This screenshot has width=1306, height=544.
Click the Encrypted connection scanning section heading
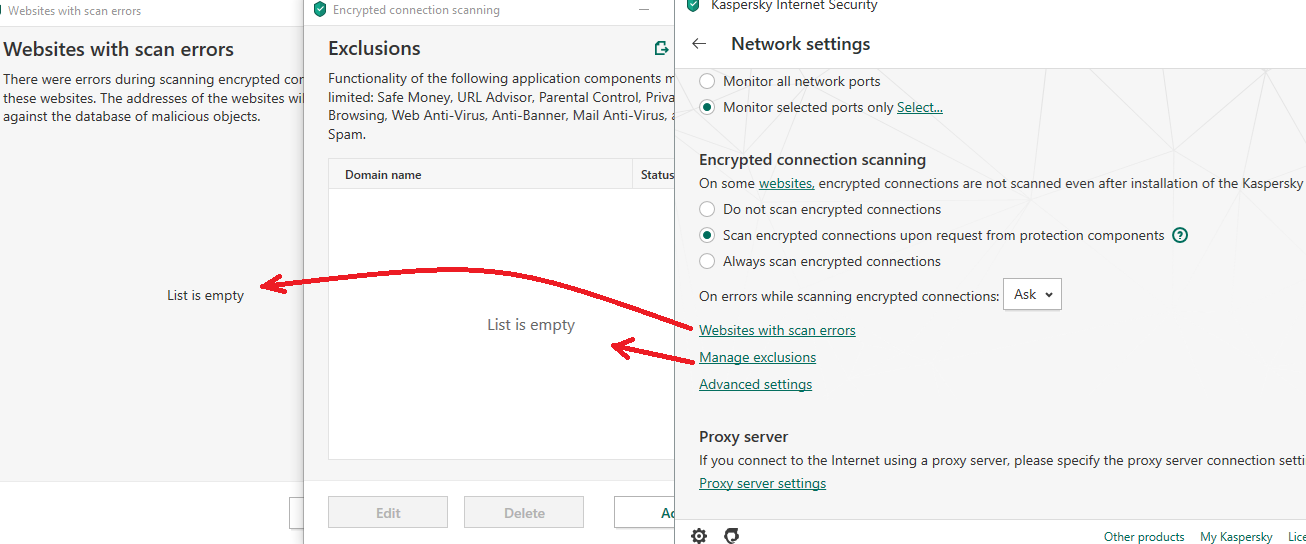[812, 159]
